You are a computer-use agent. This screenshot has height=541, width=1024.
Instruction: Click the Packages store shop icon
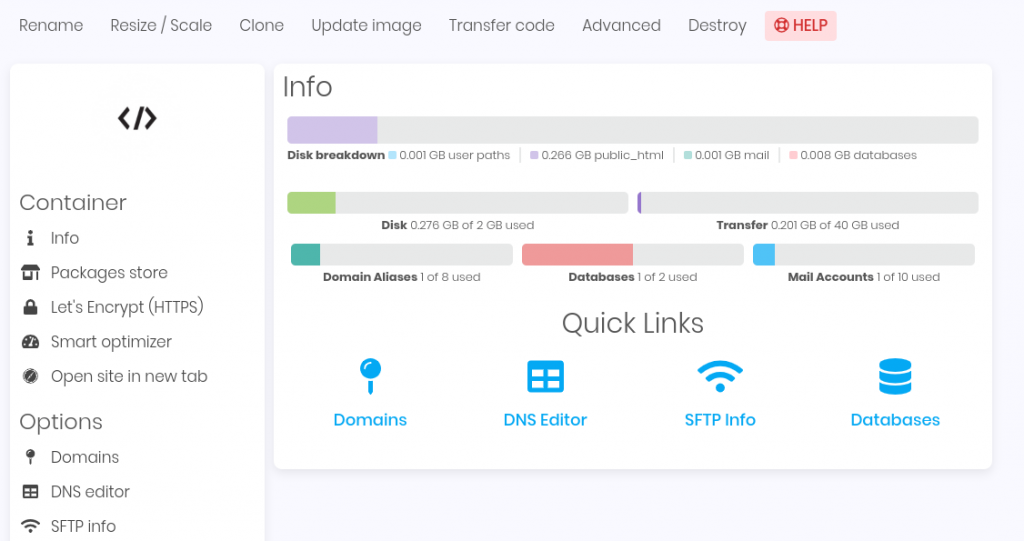[x=30, y=272]
